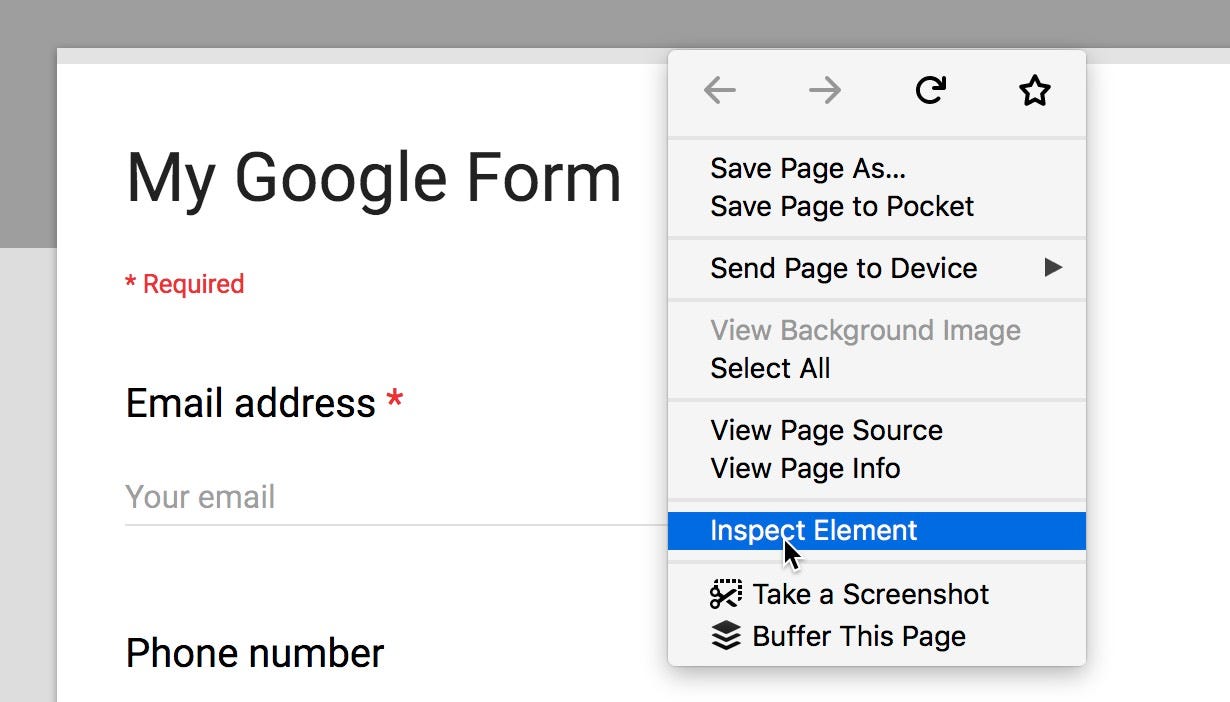Click the Take a Screenshot label
1230x702 pixels.
point(870,594)
